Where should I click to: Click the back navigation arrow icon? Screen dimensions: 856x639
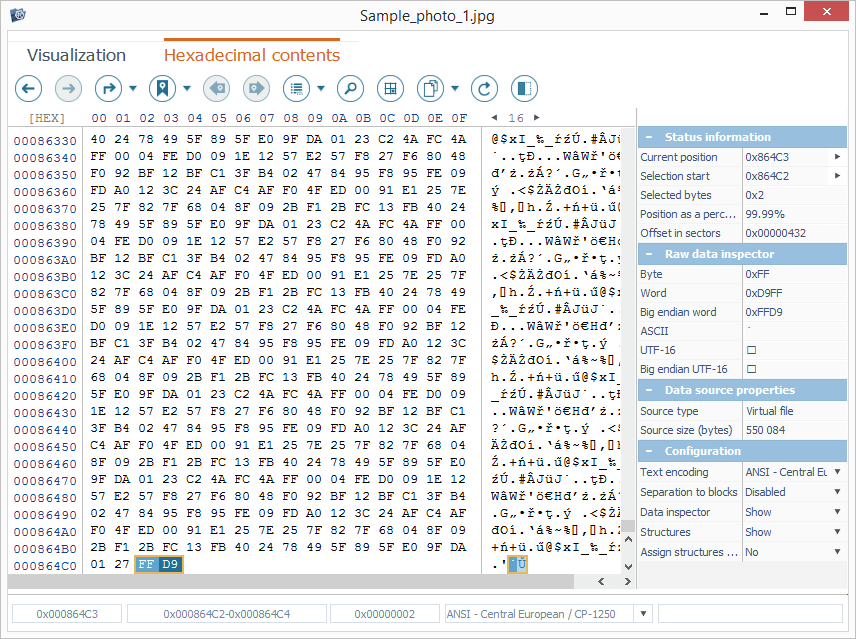click(x=28, y=88)
